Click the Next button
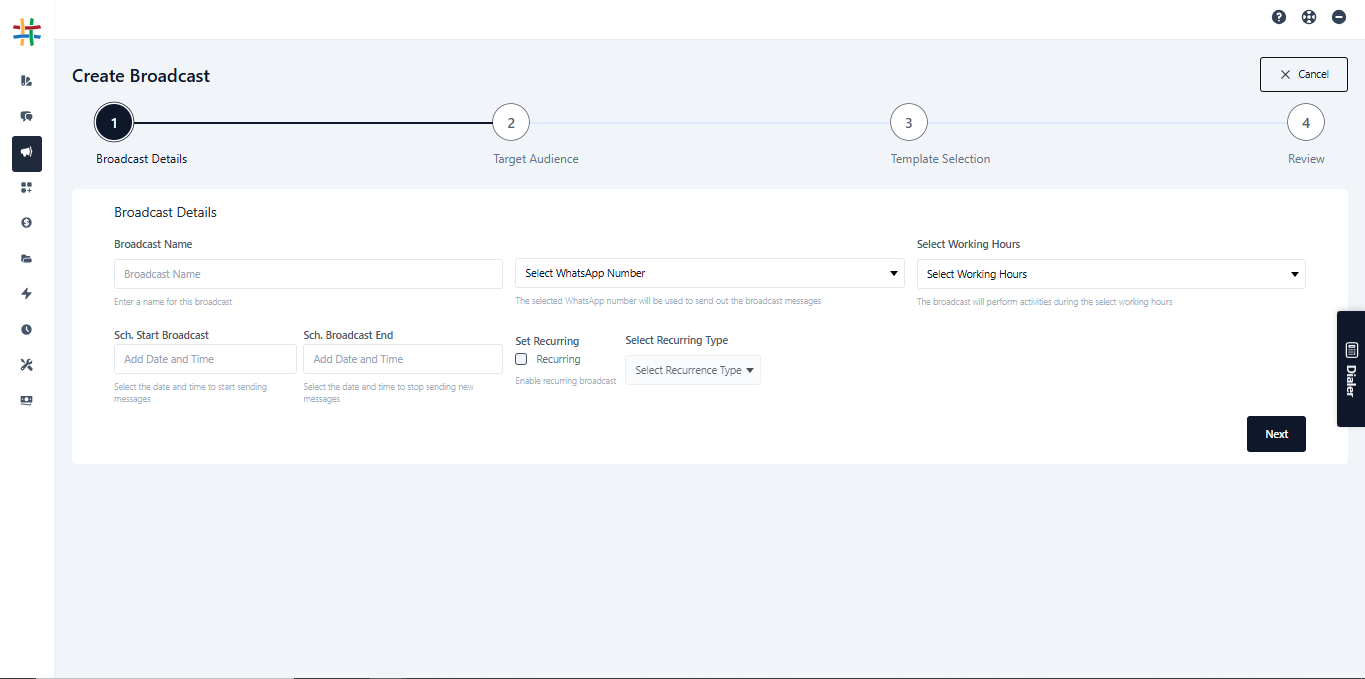1365x679 pixels. [x=1276, y=434]
